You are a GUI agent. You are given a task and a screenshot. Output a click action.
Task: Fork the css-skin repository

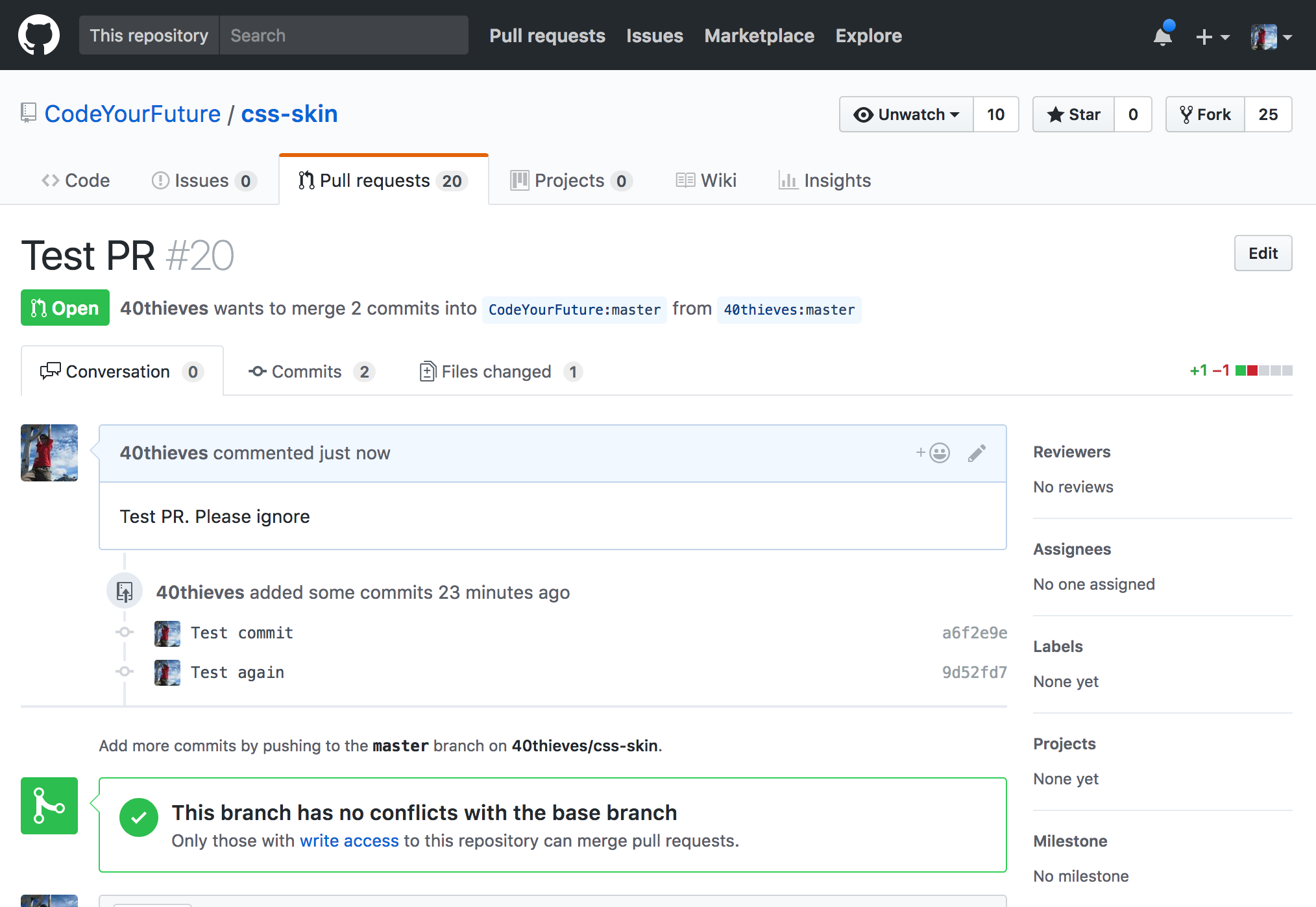[1205, 114]
